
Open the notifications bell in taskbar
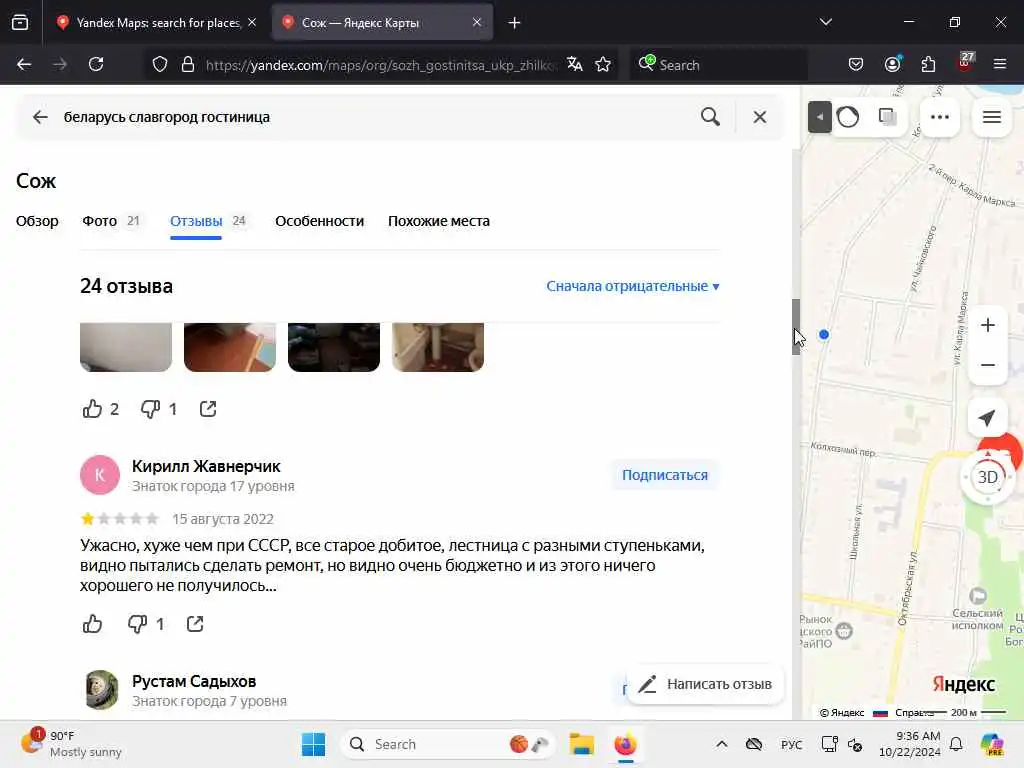pyautogui.click(x=956, y=744)
